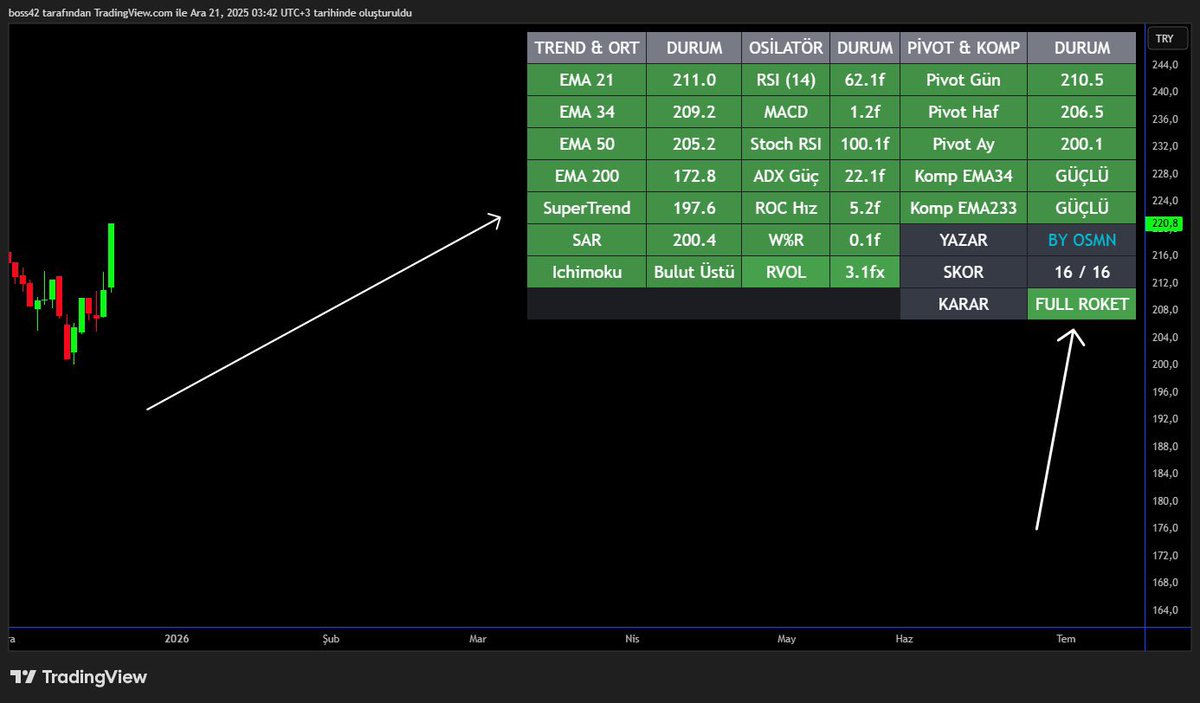Click the Mar month axis label
1200x703 pixels.
pyautogui.click(x=477, y=638)
